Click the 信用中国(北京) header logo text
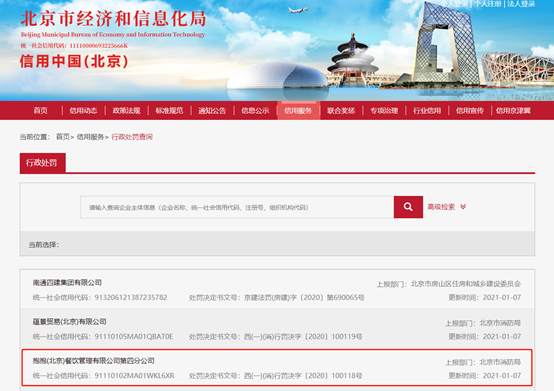 (74, 61)
